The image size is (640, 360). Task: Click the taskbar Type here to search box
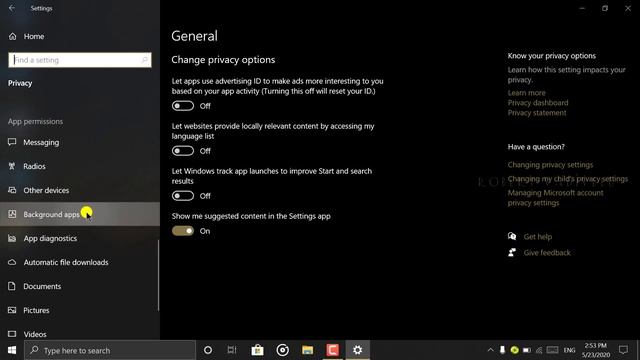point(110,350)
